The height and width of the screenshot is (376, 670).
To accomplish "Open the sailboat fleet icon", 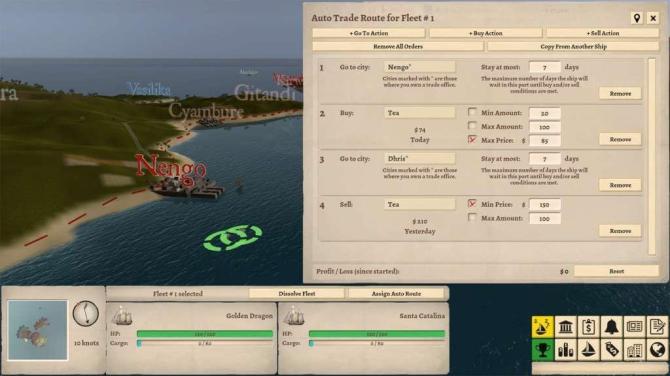I will click(588, 350).
